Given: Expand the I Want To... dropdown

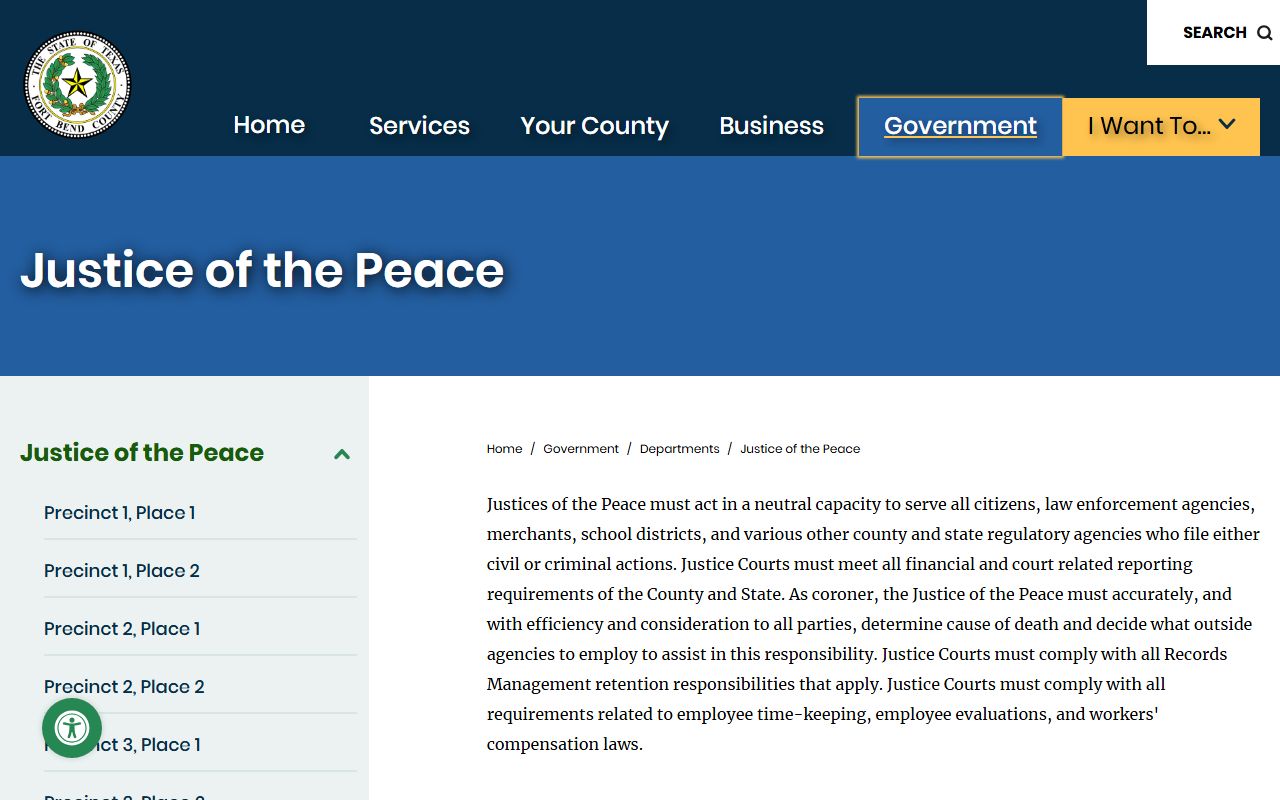Looking at the screenshot, I should (1161, 126).
